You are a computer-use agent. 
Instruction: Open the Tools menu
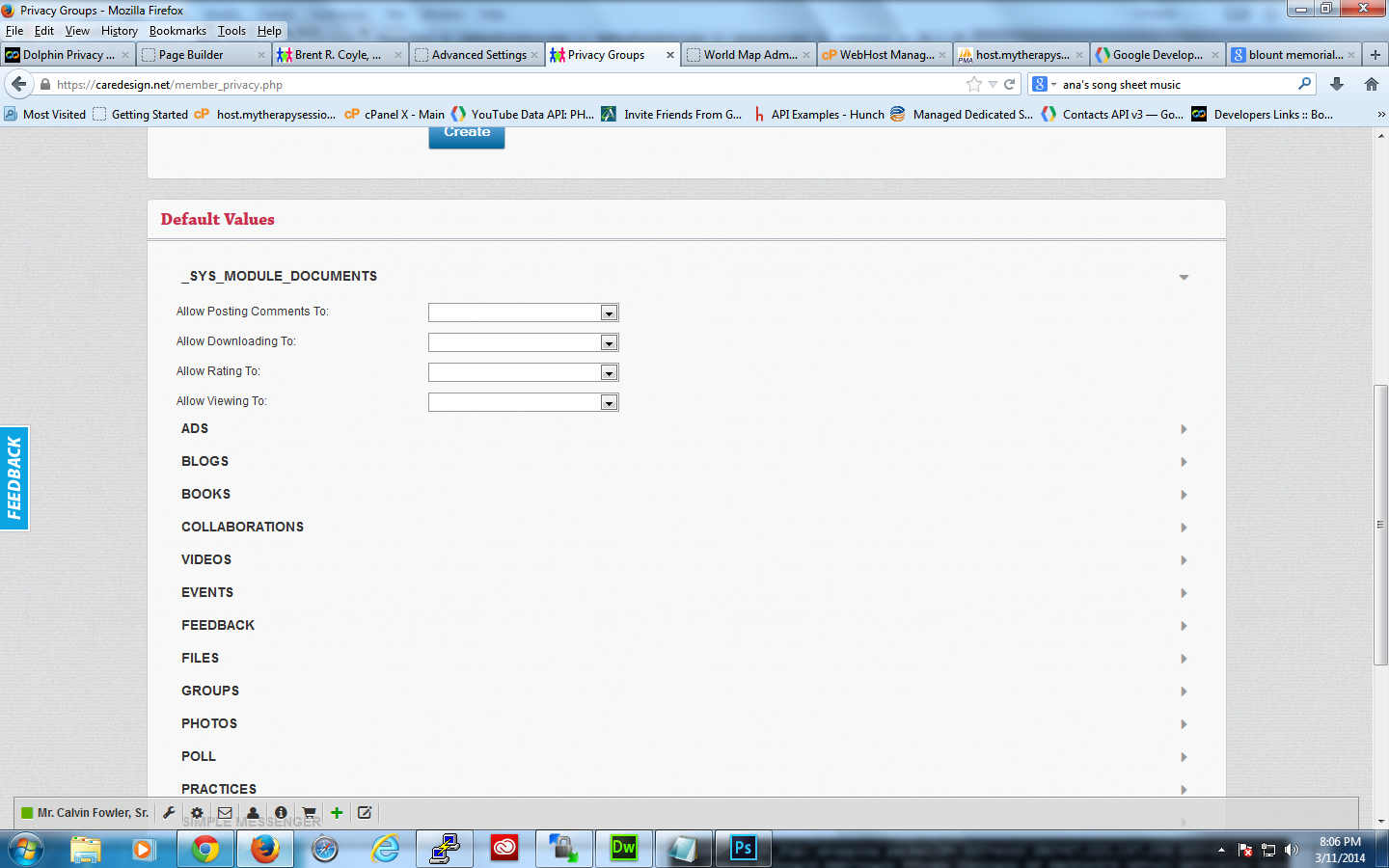(231, 31)
